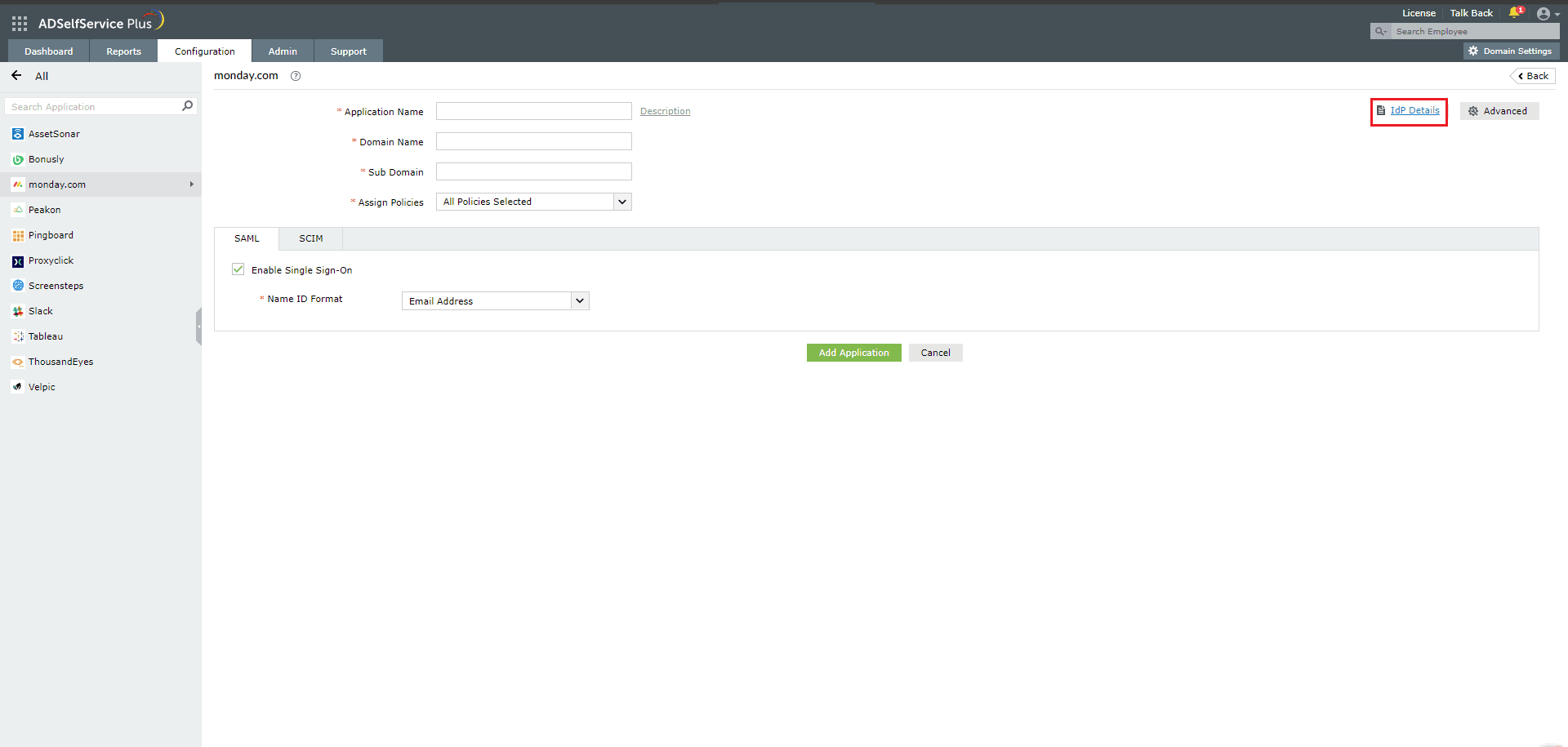Click the Domain Settings gear icon

point(1473,51)
